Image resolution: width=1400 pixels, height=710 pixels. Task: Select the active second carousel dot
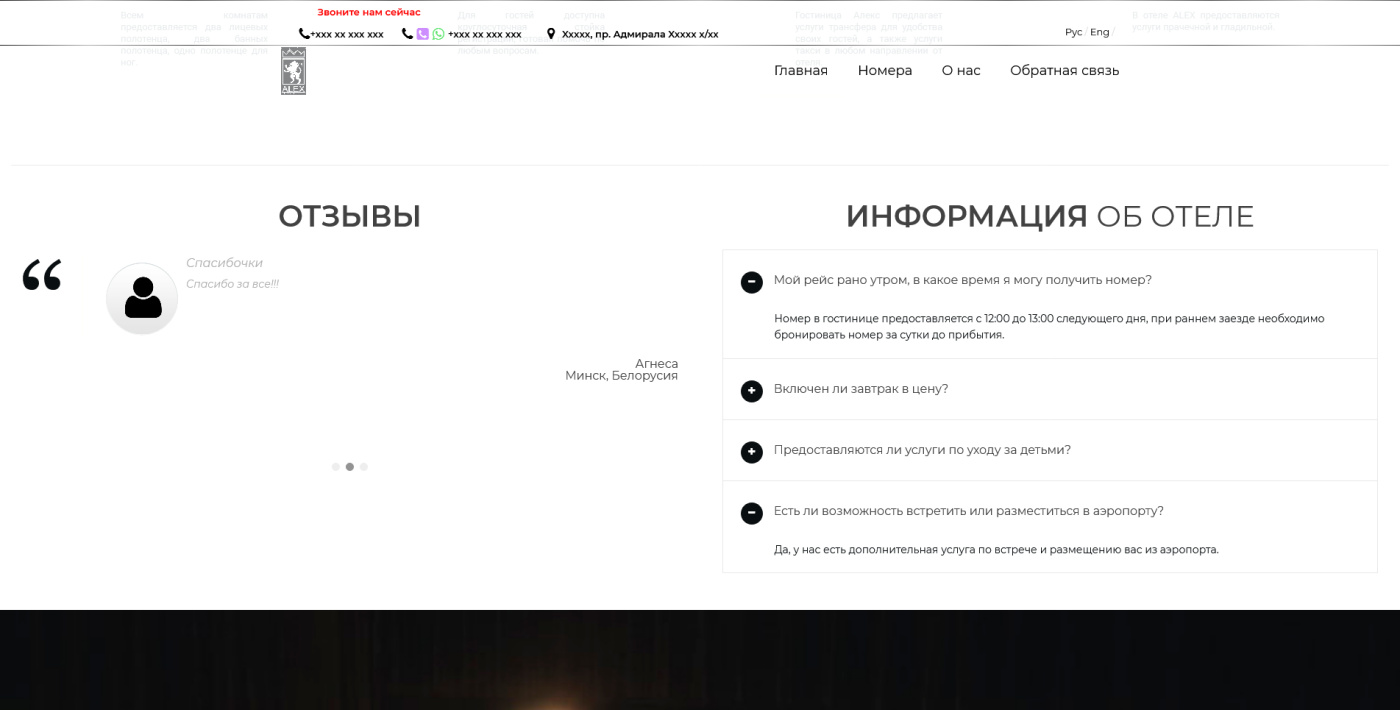350,467
